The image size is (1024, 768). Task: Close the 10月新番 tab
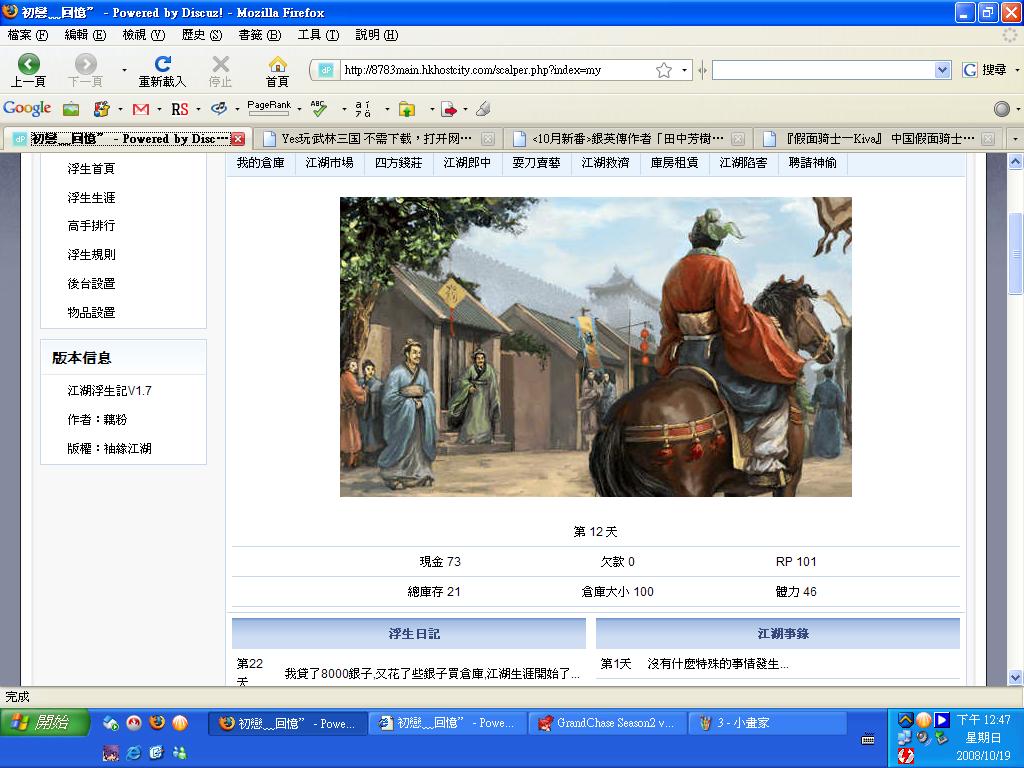737,138
